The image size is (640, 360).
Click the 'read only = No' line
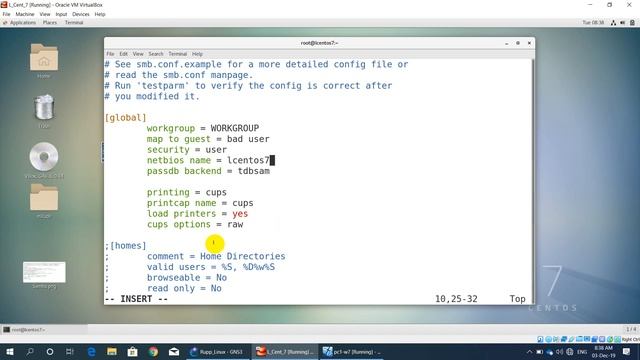coord(184,288)
